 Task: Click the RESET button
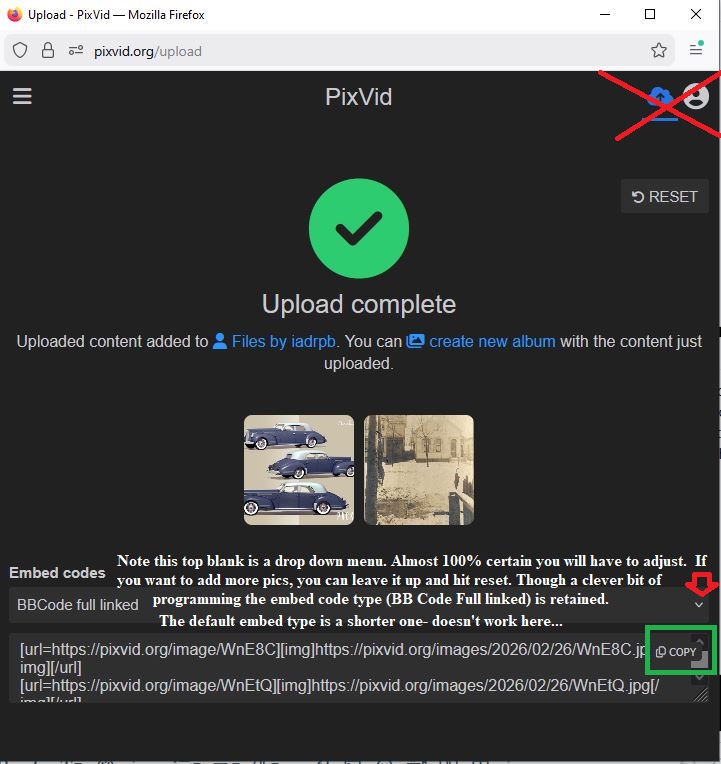(x=664, y=196)
